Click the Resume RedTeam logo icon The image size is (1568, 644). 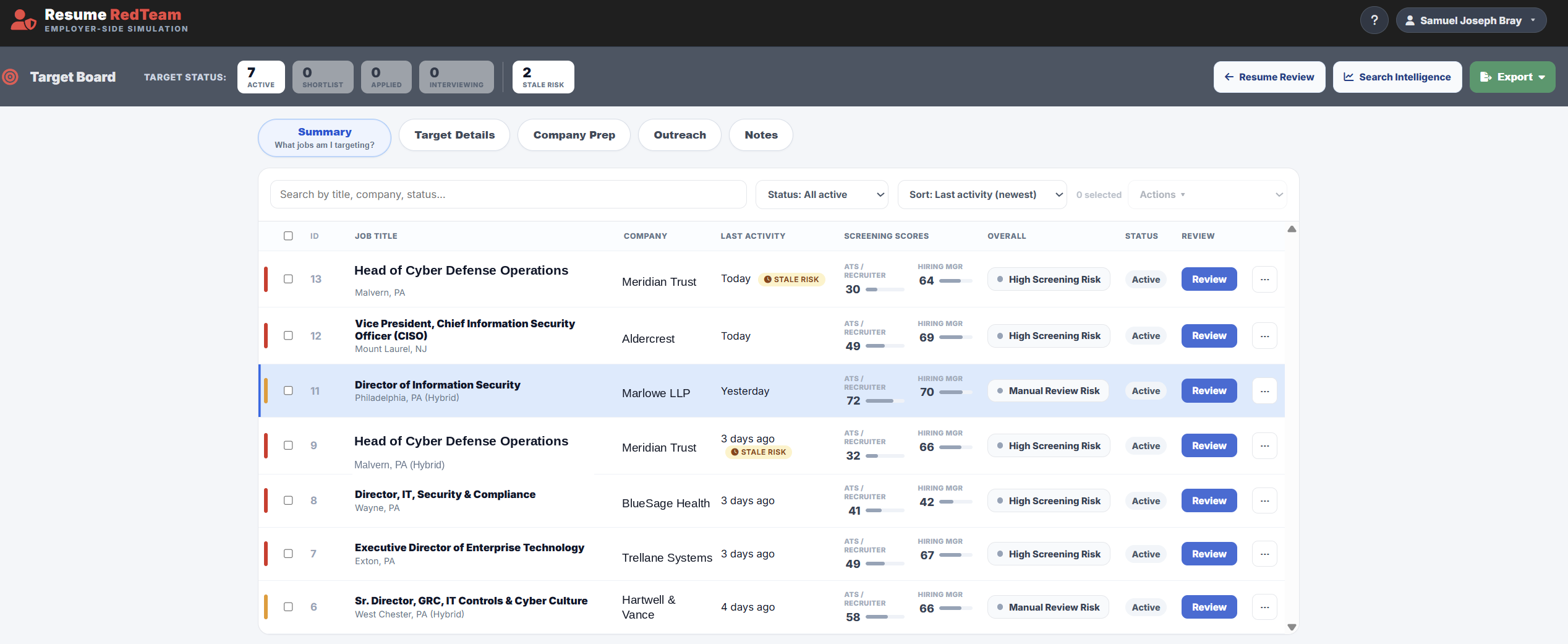coord(23,20)
